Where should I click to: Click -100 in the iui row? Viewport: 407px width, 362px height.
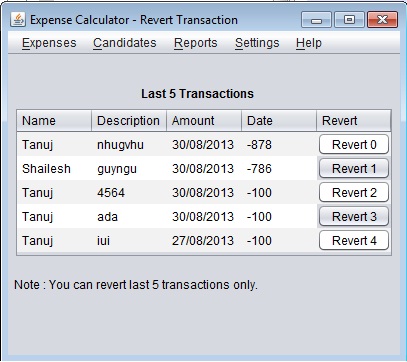(x=279, y=241)
